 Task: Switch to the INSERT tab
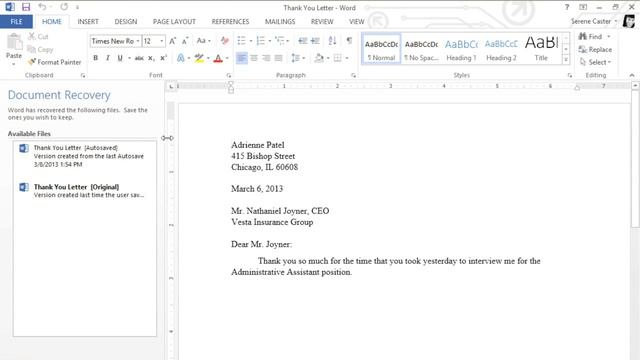click(x=88, y=22)
